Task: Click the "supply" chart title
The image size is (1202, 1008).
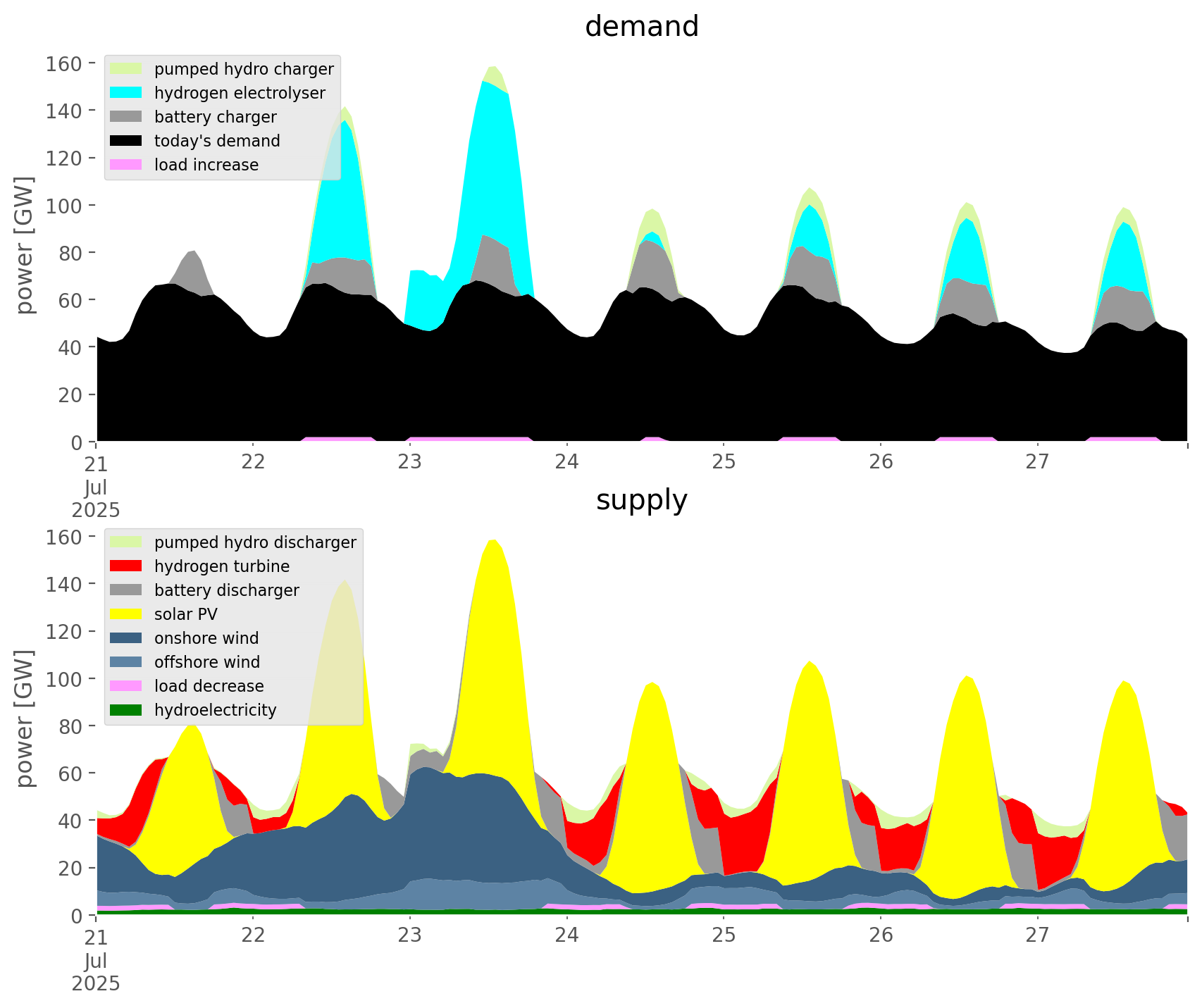Action: (642, 500)
